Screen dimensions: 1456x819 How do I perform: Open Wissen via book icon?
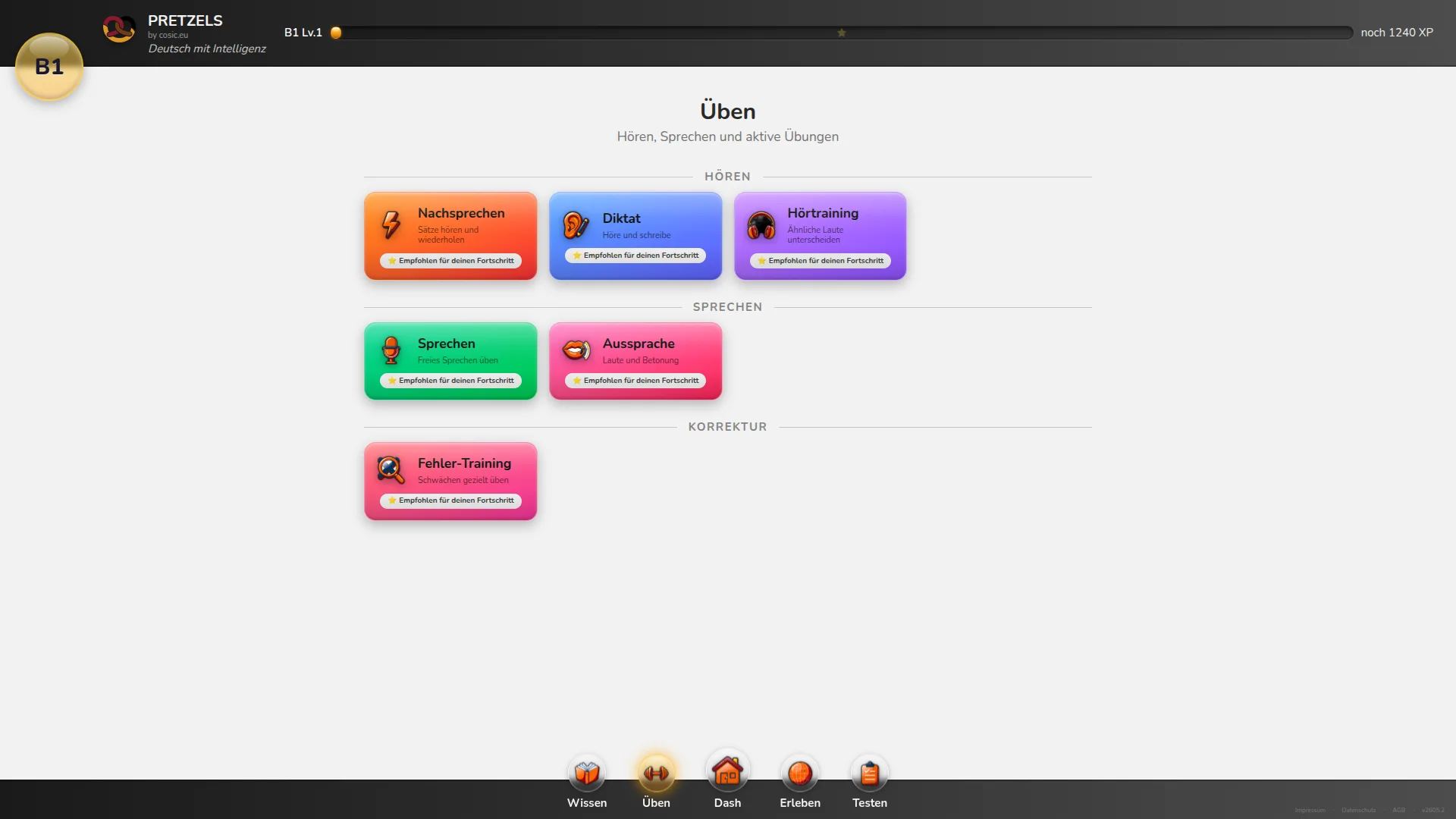[x=587, y=773]
